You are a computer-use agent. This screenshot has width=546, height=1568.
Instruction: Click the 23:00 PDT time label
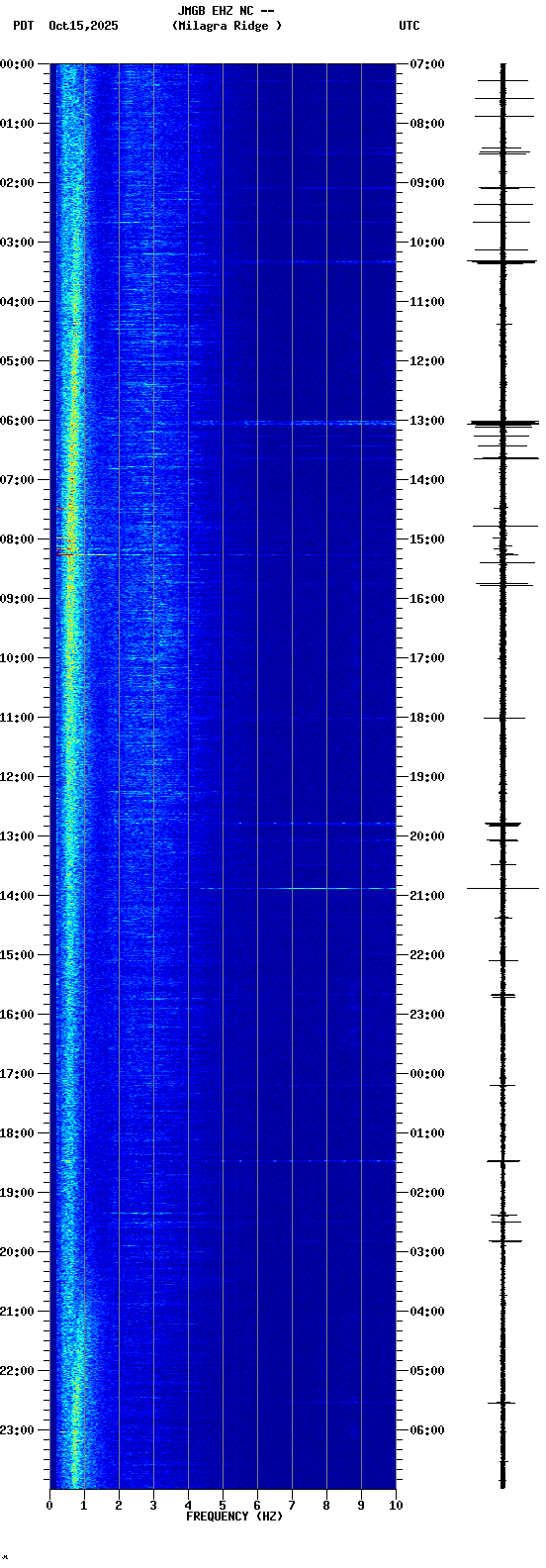tap(17, 1430)
